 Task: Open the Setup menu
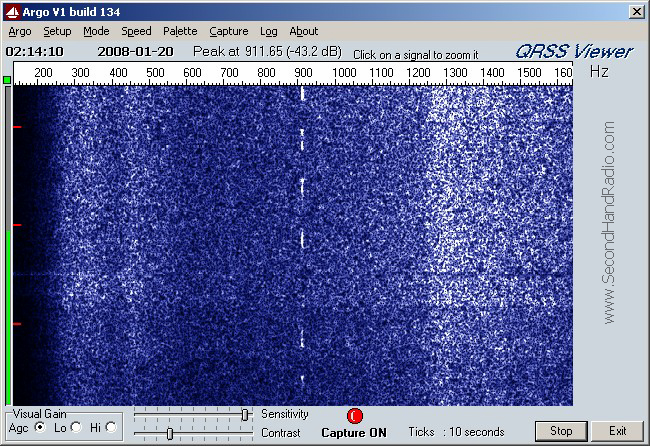[x=57, y=31]
